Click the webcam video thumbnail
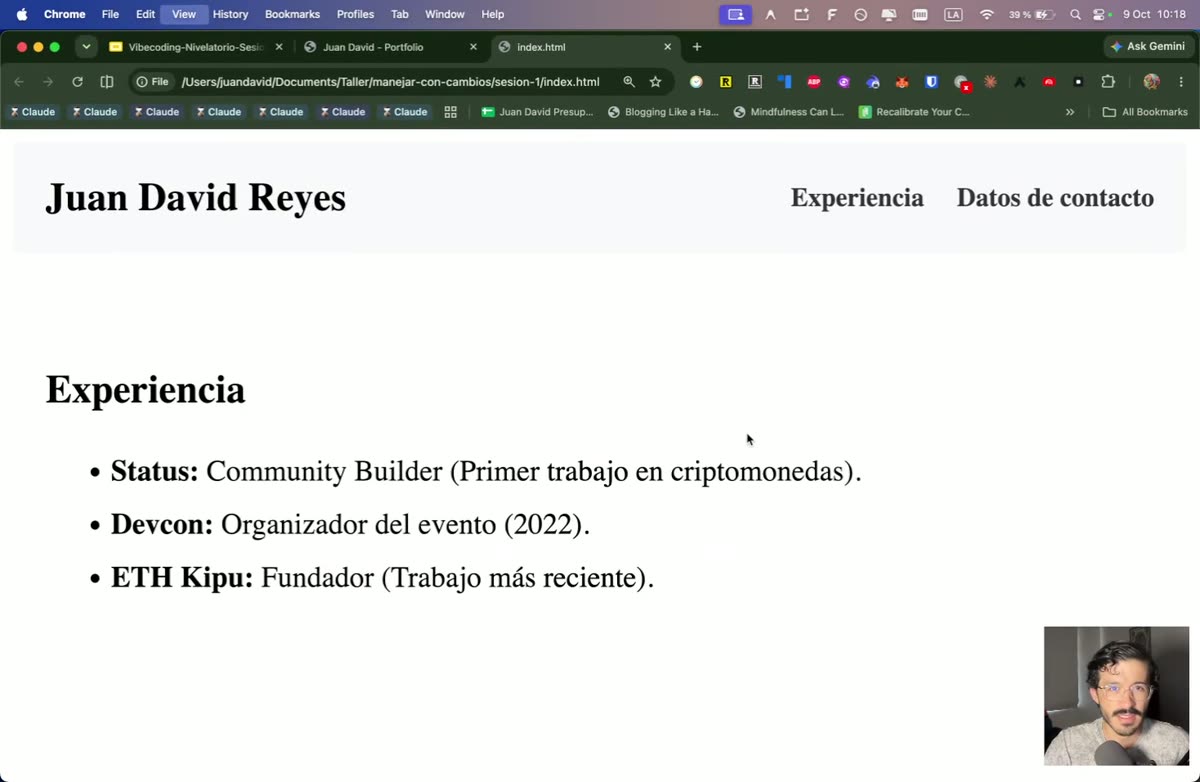This screenshot has width=1200, height=782. (x=1116, y=696)
